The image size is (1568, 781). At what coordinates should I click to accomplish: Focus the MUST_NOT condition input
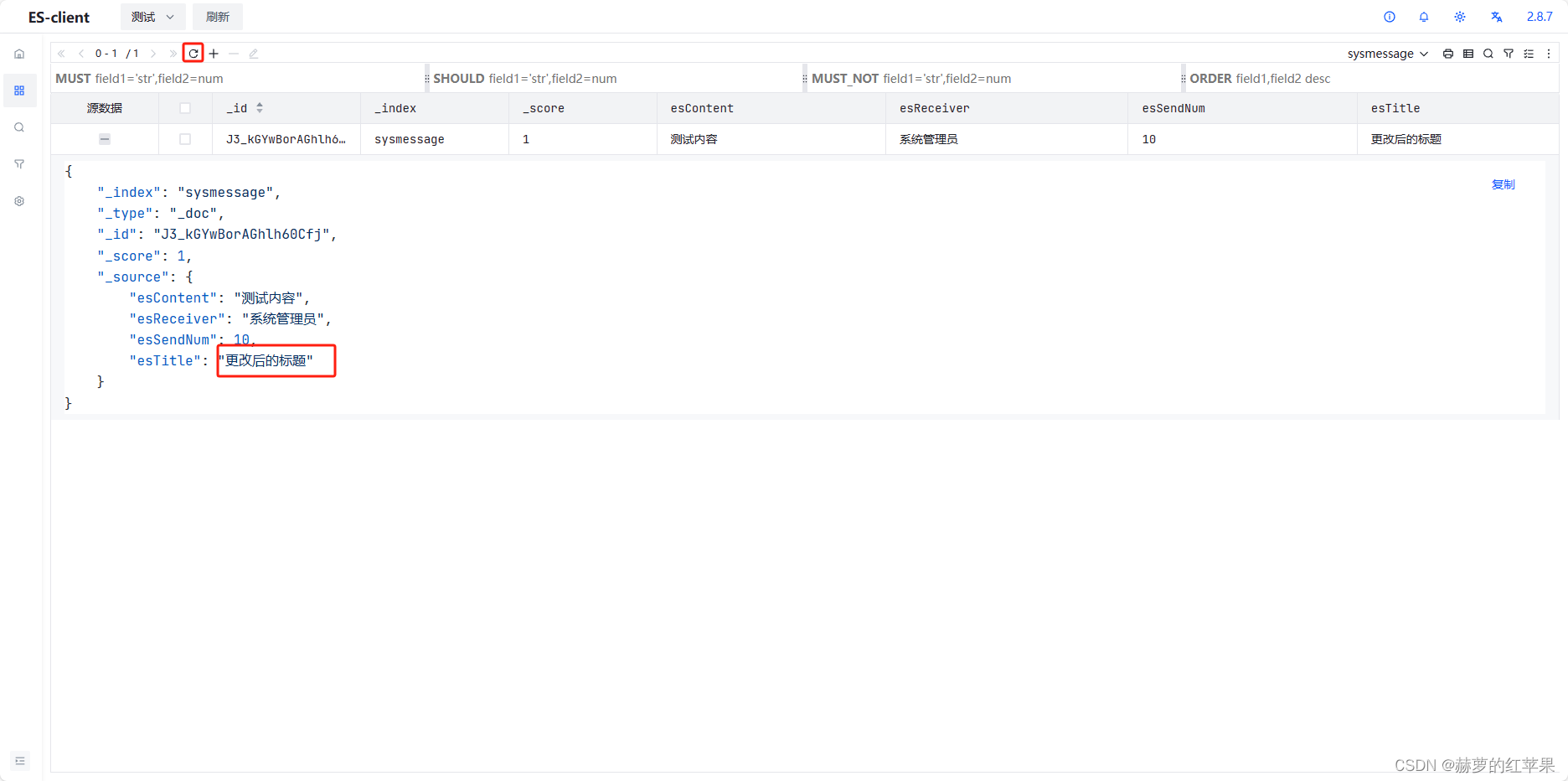point(994,79)
